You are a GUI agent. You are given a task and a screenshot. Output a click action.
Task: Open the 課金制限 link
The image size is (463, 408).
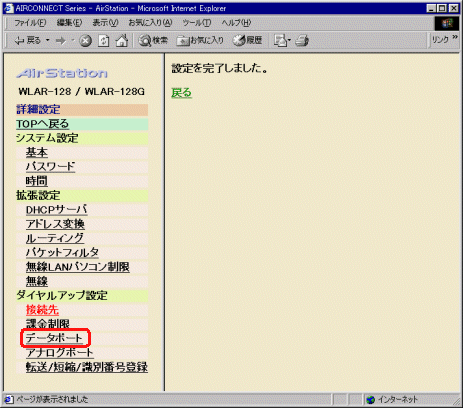coord(48,324)
